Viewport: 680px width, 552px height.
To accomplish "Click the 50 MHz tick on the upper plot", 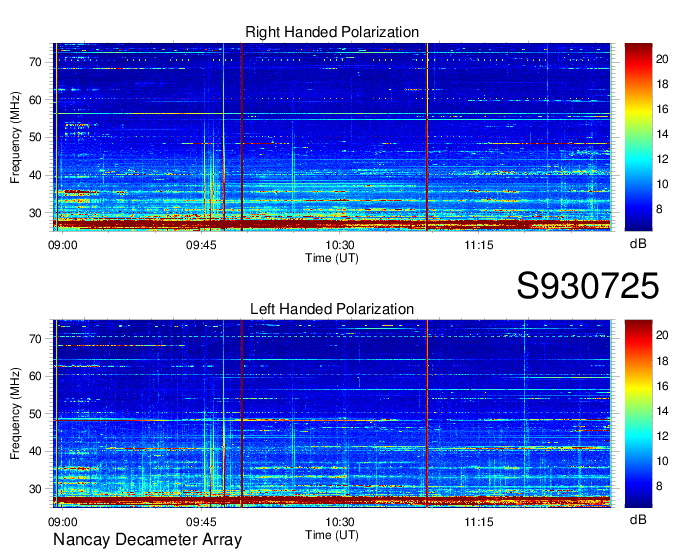I will click(36, 138).
